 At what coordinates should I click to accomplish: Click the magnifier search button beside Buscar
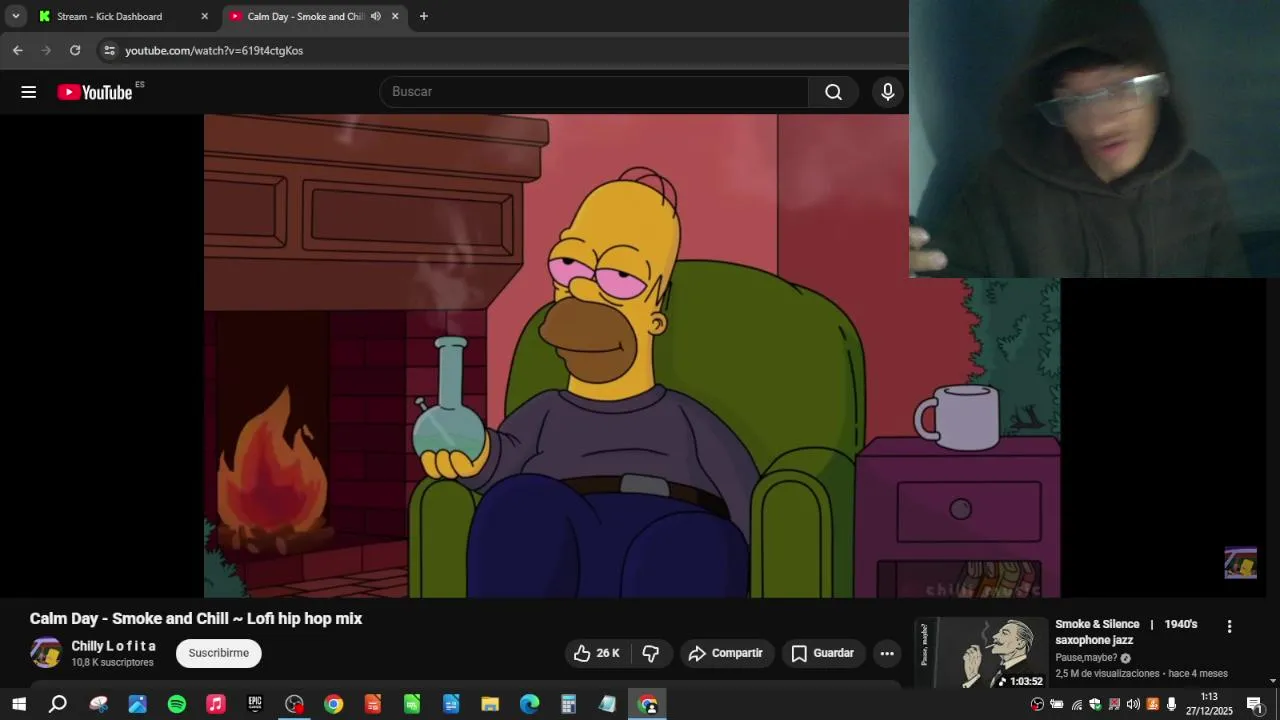(833, 92)
